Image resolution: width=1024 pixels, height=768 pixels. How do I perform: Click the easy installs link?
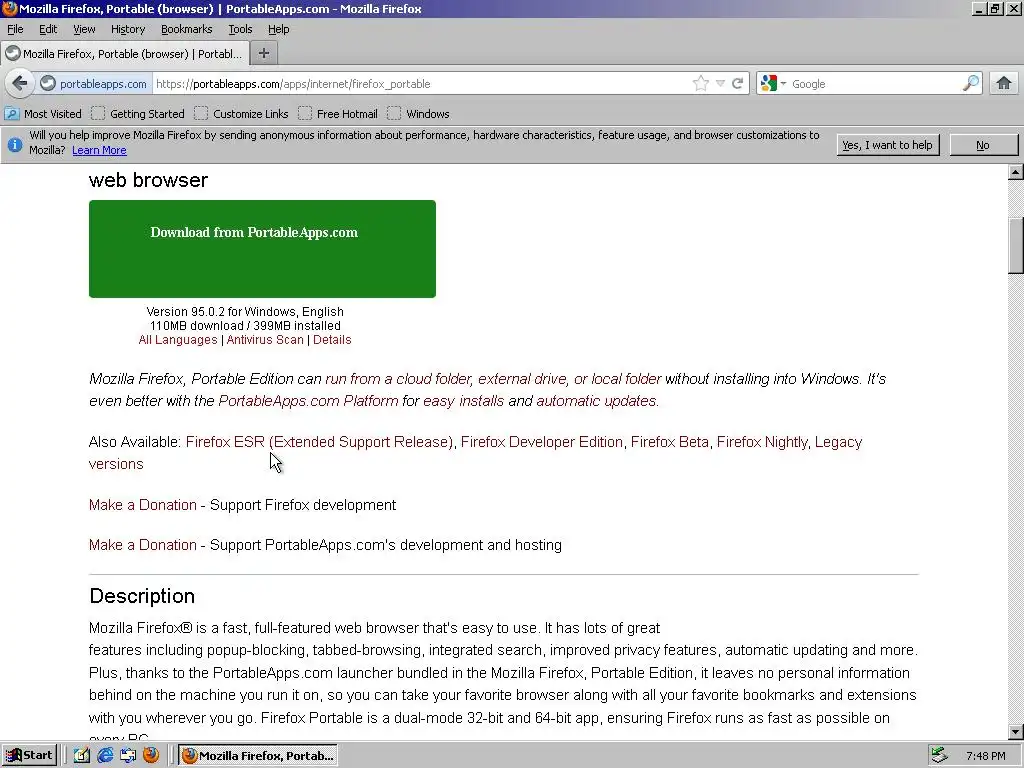coord(463,401)
